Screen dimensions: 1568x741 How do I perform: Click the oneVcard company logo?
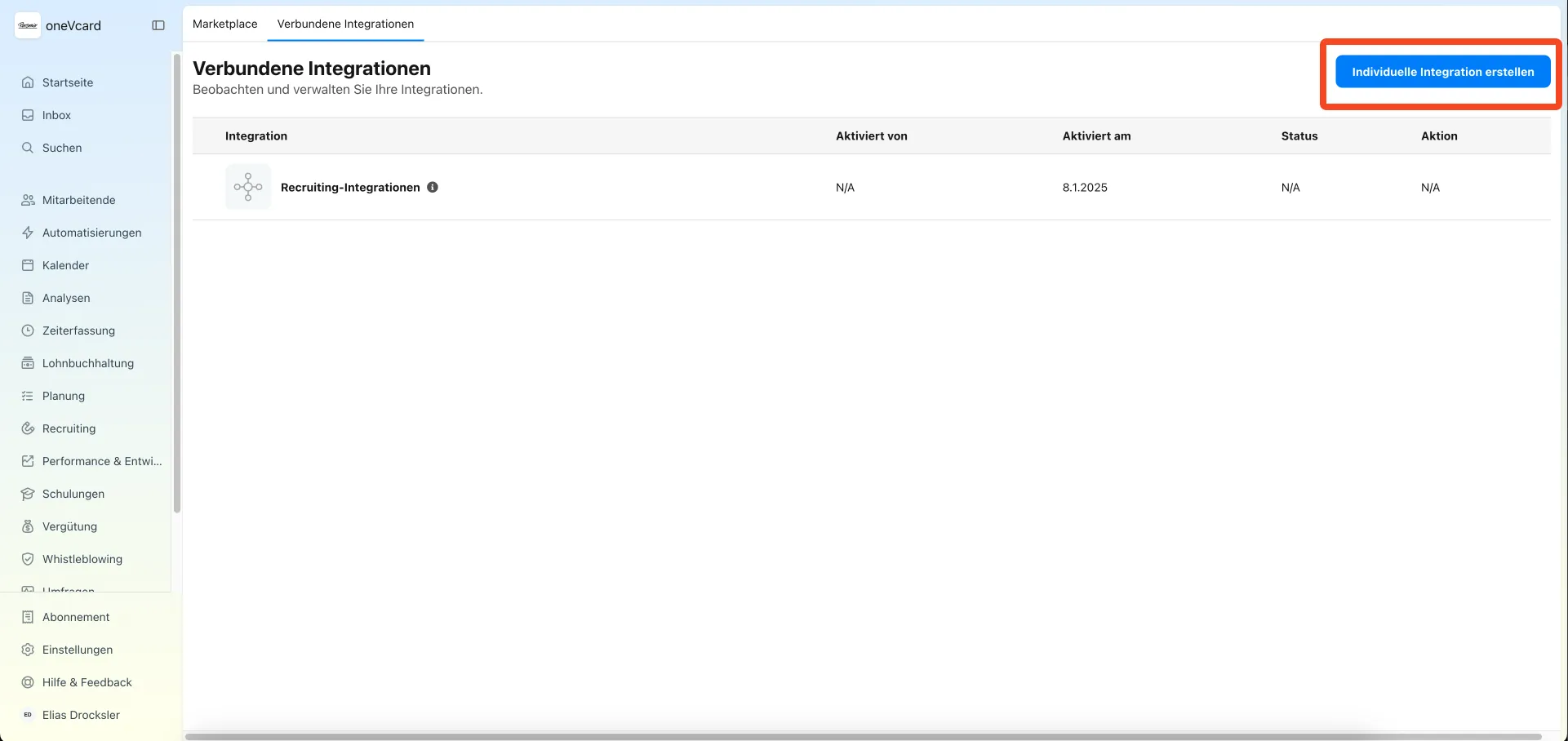tap(28, 25)
